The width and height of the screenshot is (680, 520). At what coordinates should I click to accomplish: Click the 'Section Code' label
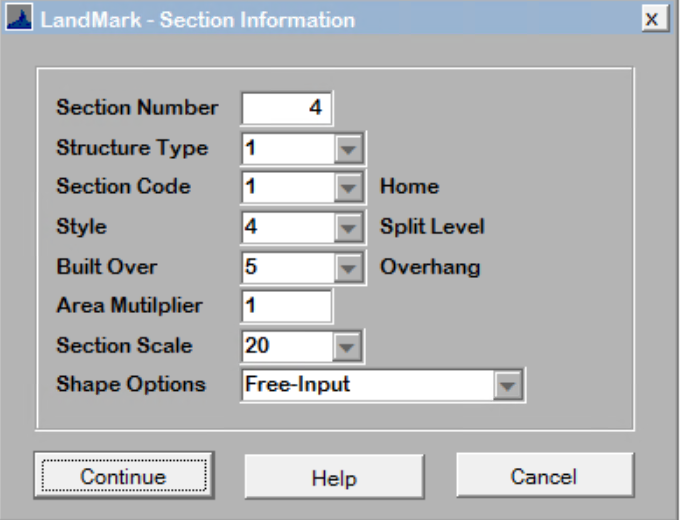pos(124,186)
